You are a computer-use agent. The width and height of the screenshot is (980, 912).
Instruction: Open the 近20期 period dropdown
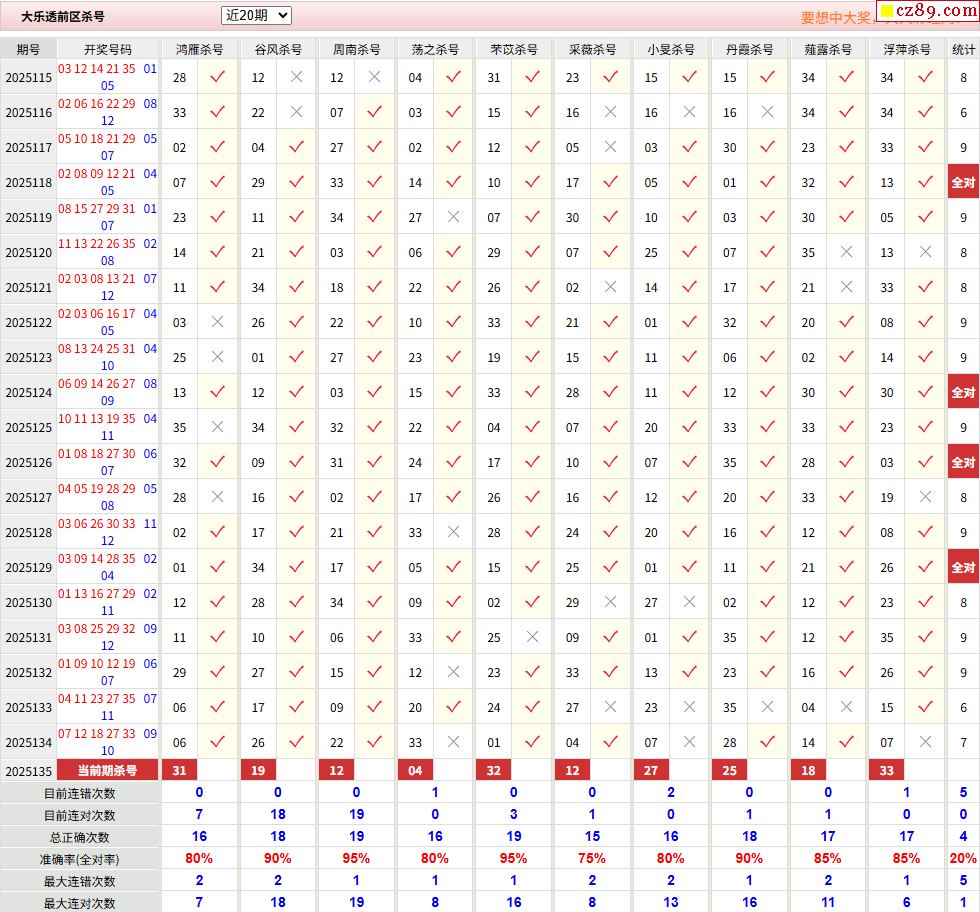click(x=256, y=15)
